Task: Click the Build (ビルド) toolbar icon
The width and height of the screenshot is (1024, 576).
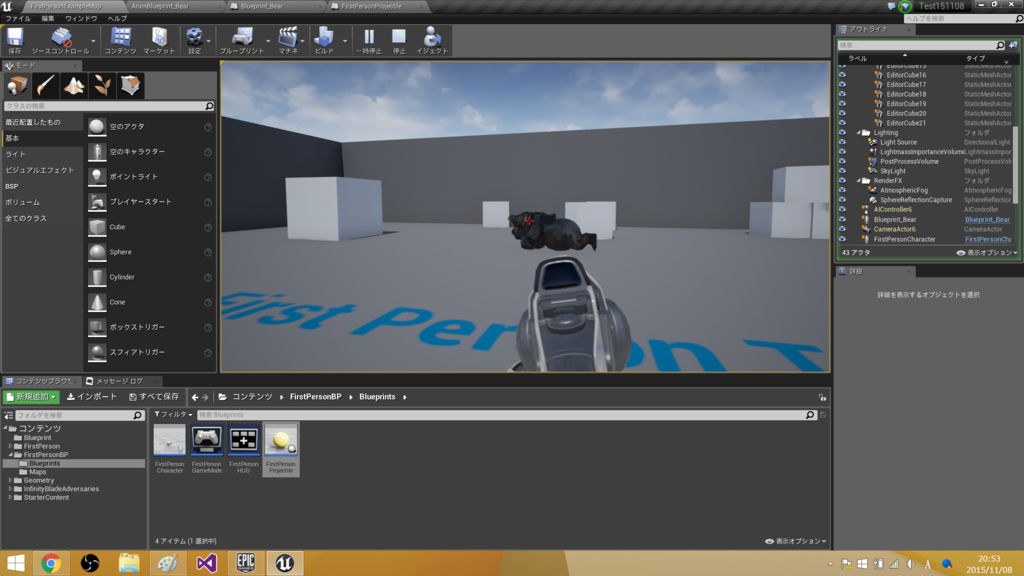Action: tap(324, 40)
